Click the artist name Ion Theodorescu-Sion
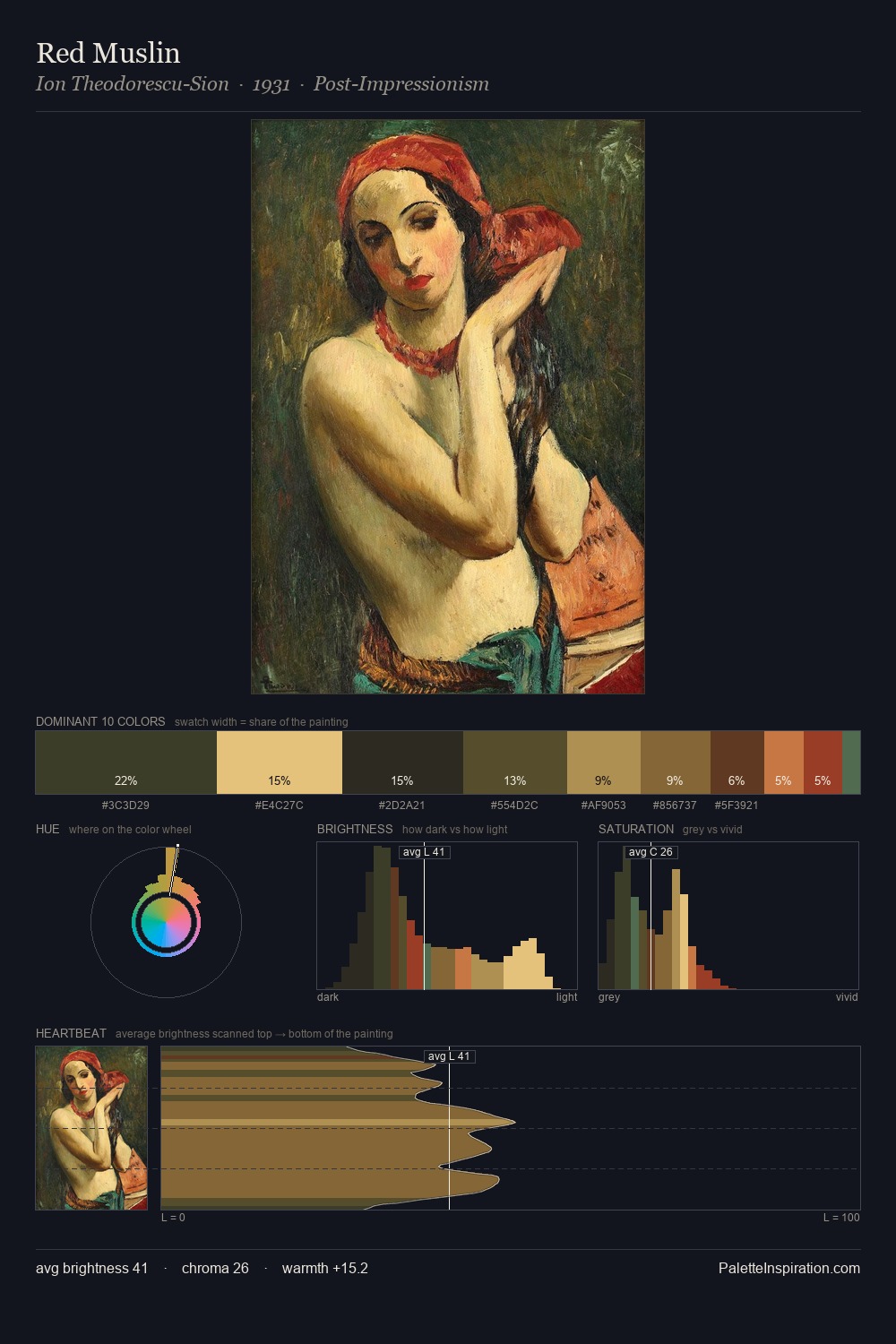The height and width of the screenshot is (1344, 896). (133, 84)
